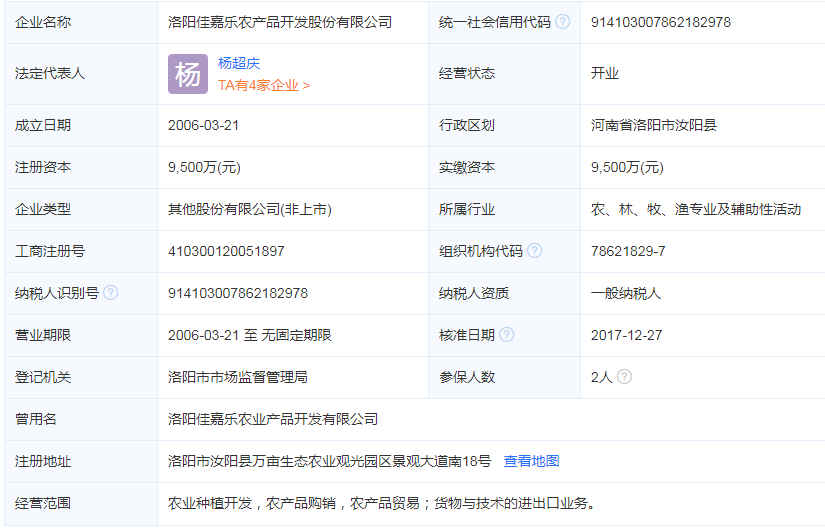Click the 营业期限 label cell

(x=81, y=335)
